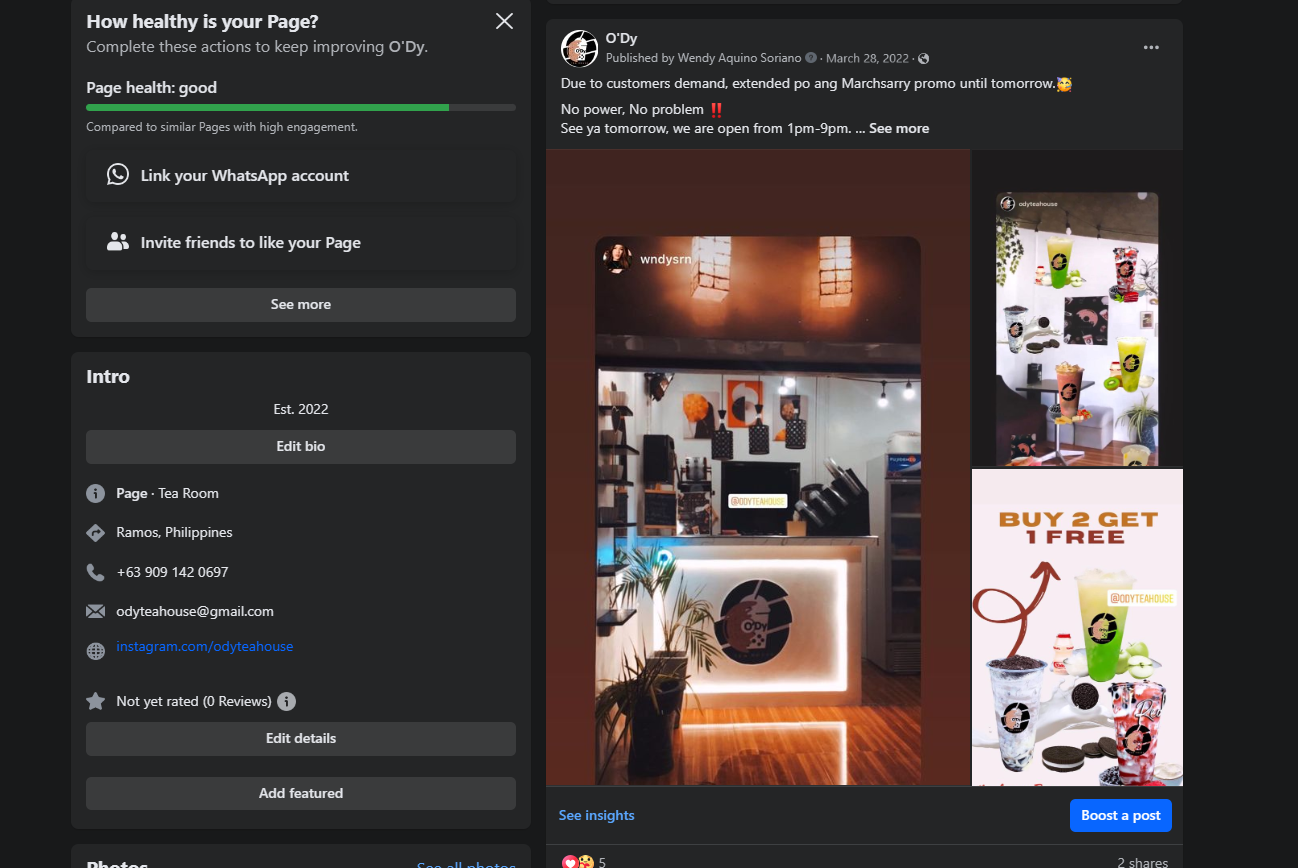Screen dimensions: 1298x868
Task: Expand the post text with See more
Action: pos(899,128)
